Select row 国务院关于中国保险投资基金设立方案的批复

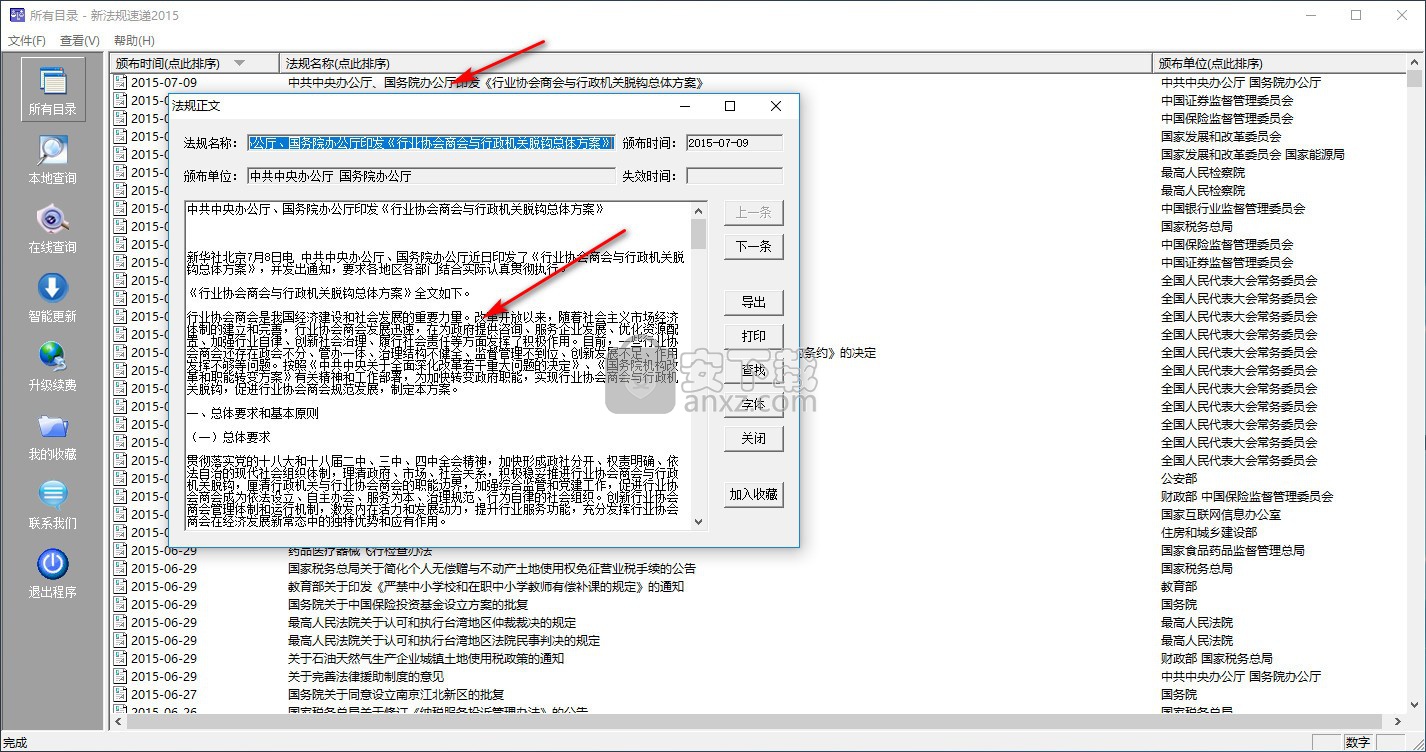pyautogui.click(x=408, y=604)
